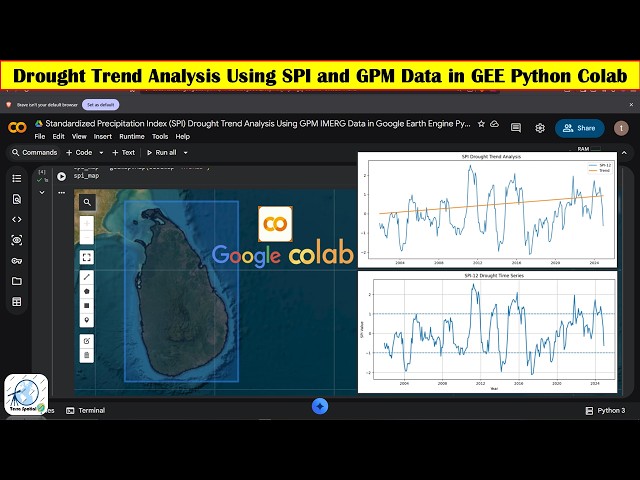Toggle map fullscreen view
This screenshot has height=480, width=640.
tap(87, 257)
